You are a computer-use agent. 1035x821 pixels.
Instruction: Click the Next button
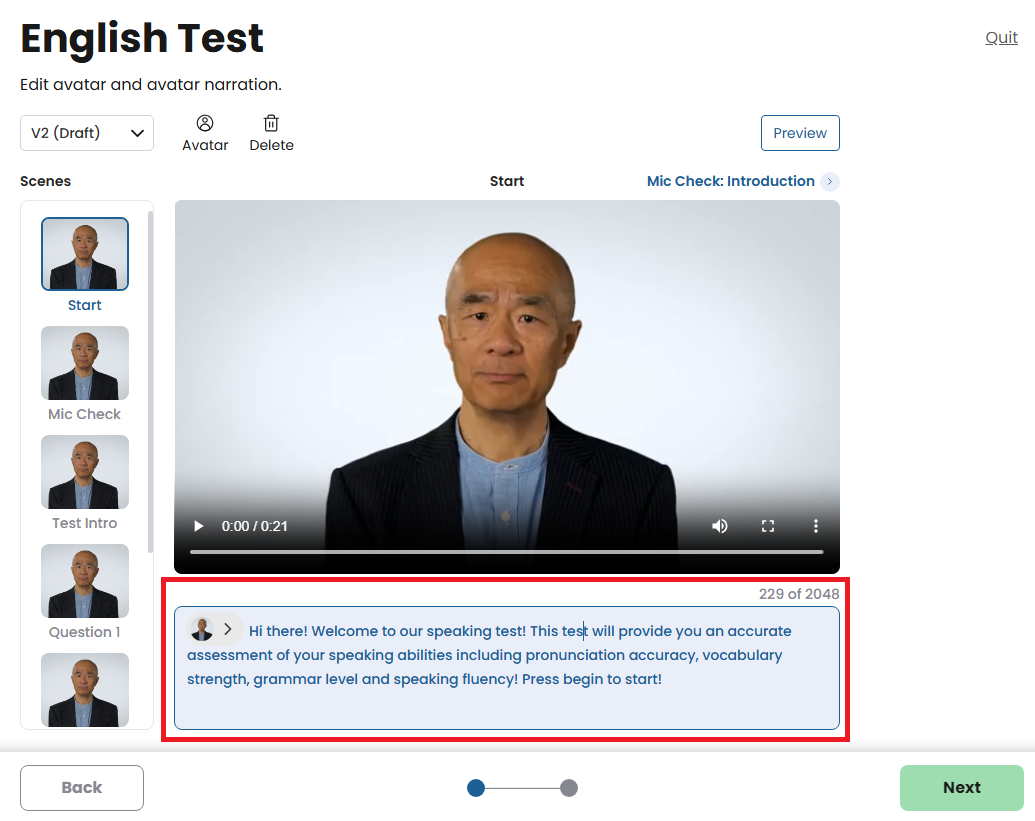[x=961, y=788]
